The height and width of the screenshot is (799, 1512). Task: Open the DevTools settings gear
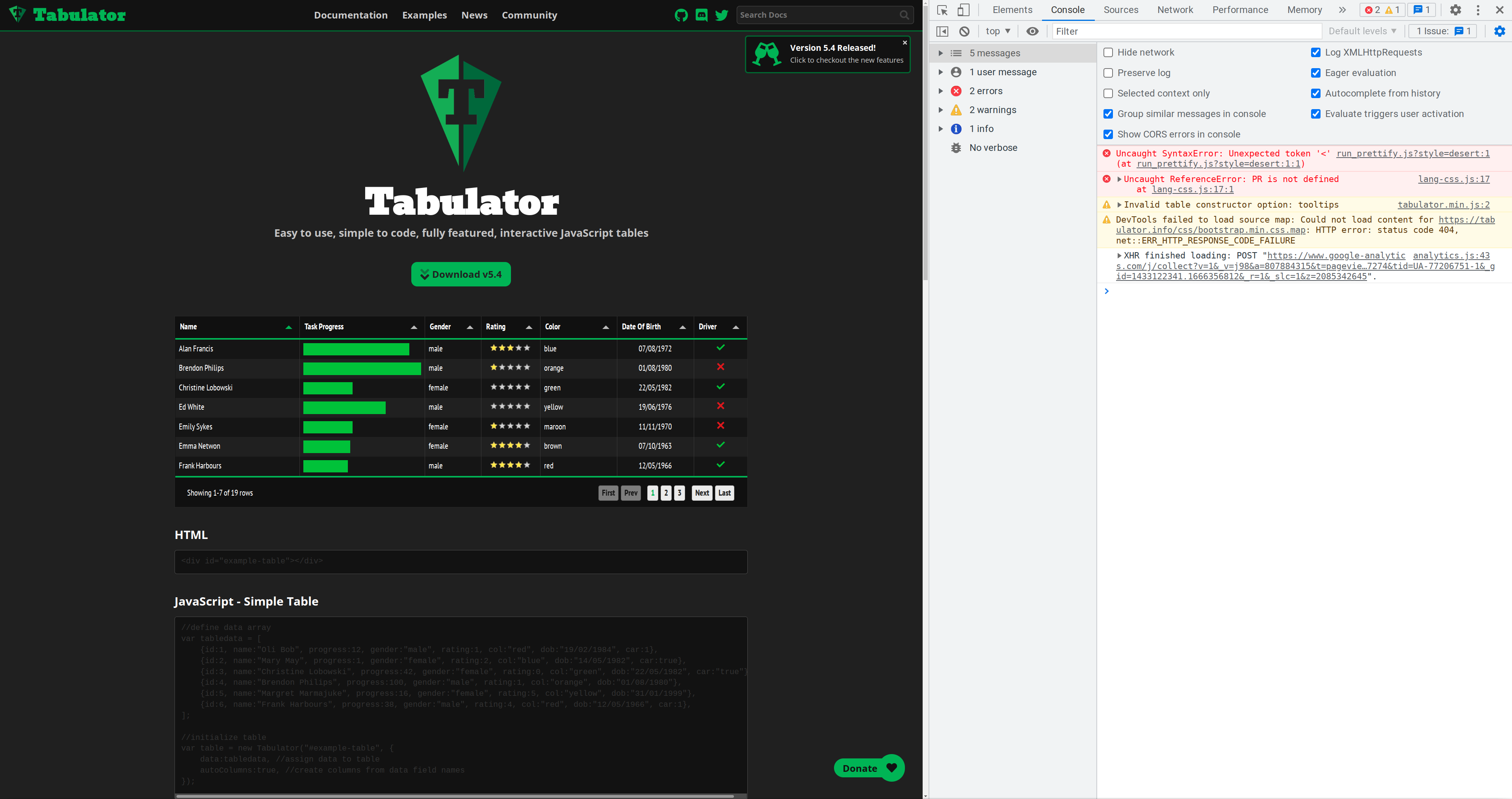1455,10
